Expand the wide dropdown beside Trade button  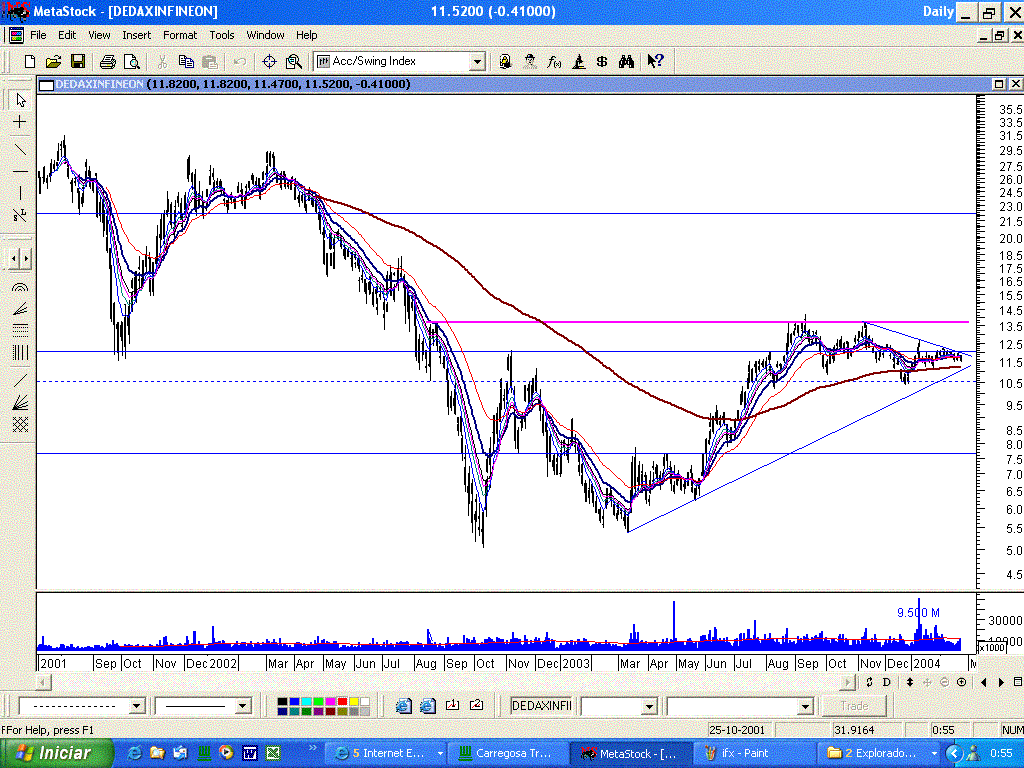805,706
